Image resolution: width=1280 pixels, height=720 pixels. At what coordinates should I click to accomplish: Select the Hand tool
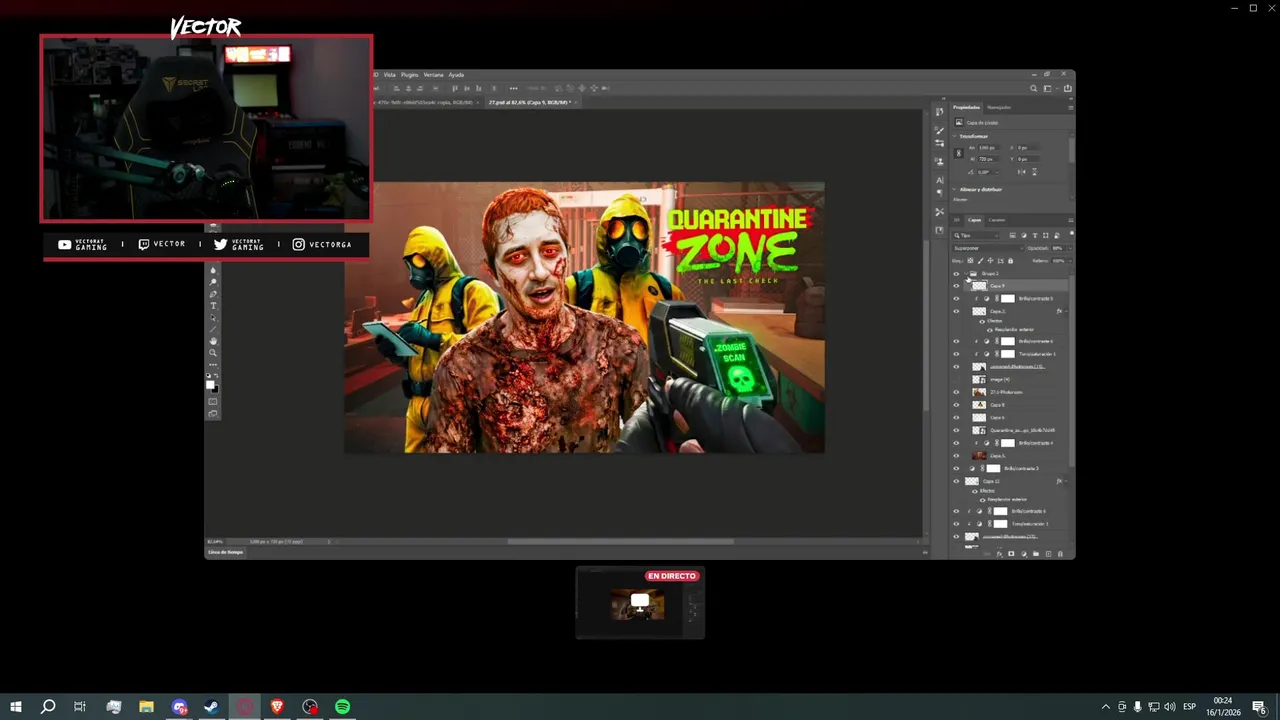pos(213,341)
